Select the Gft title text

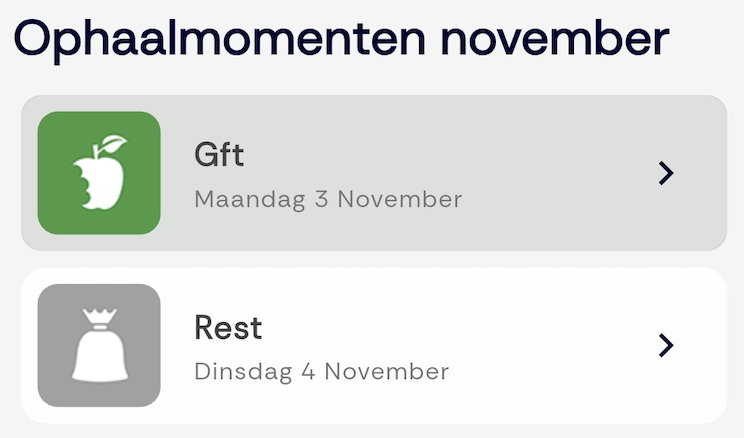tap(219, 156)
